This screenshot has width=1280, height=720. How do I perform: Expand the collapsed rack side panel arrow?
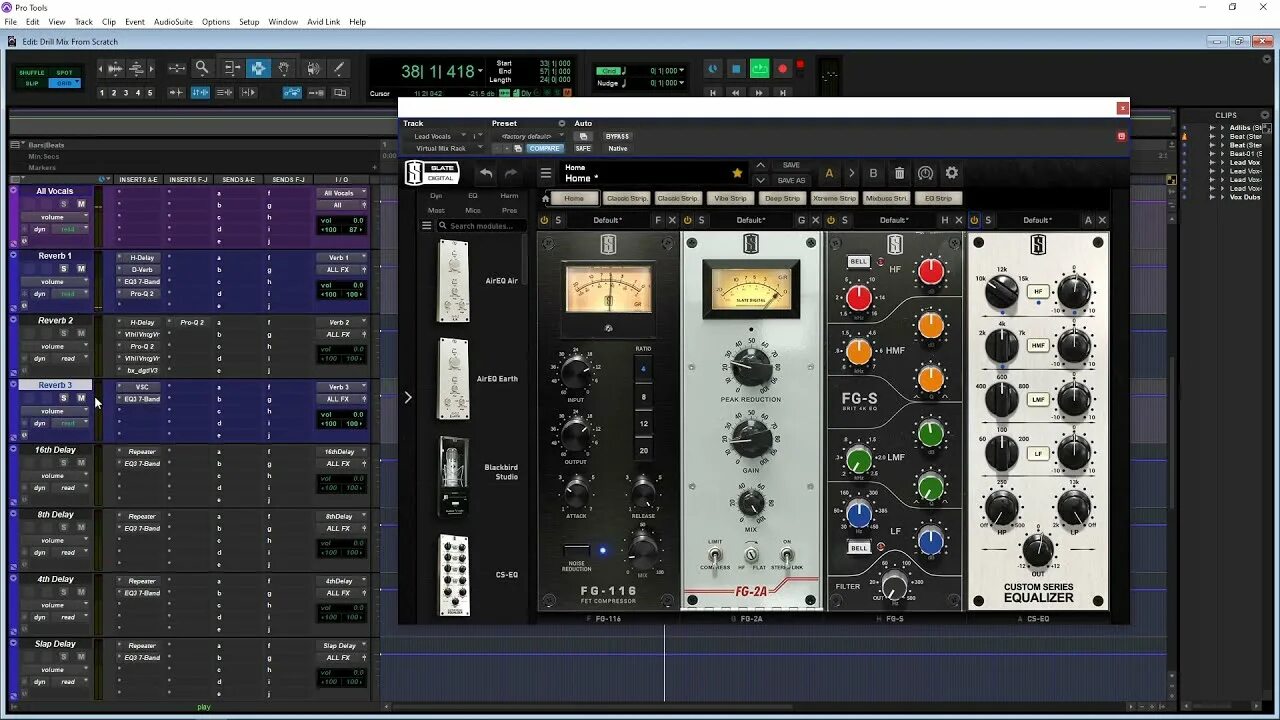pos(407,397)
